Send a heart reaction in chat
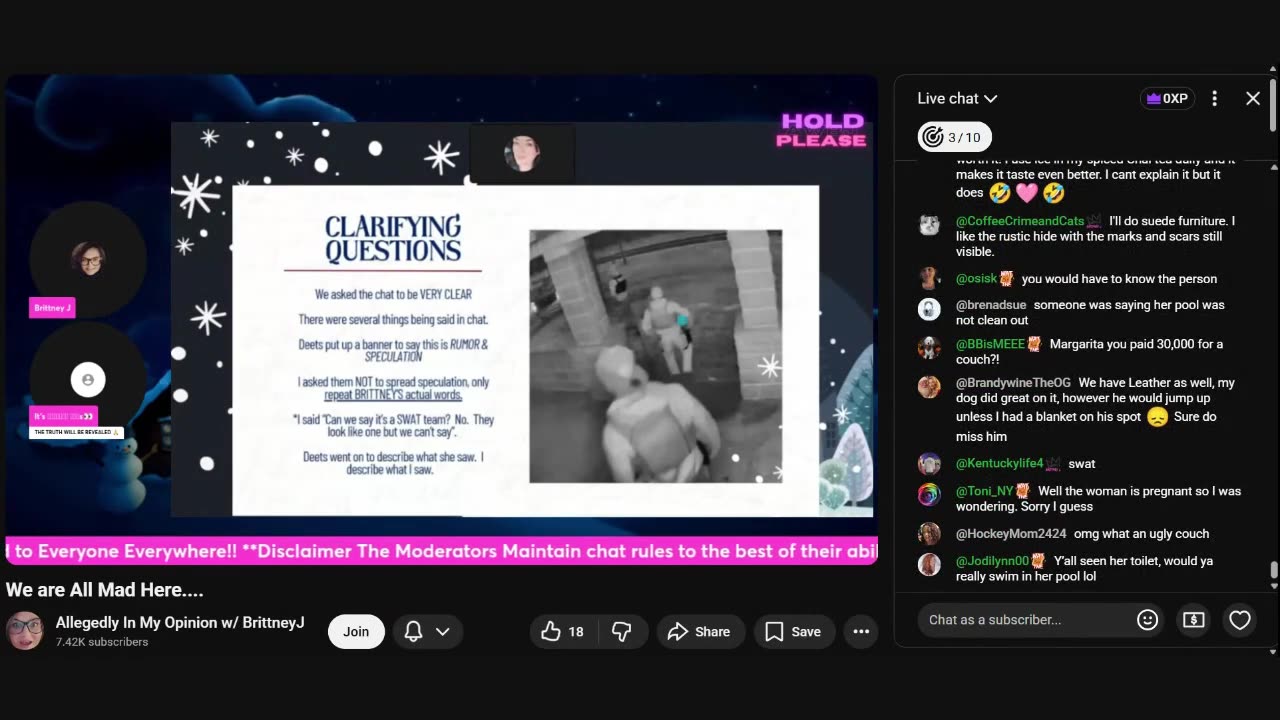Viewport: 1280px width, 720px height. point(1240,620)
